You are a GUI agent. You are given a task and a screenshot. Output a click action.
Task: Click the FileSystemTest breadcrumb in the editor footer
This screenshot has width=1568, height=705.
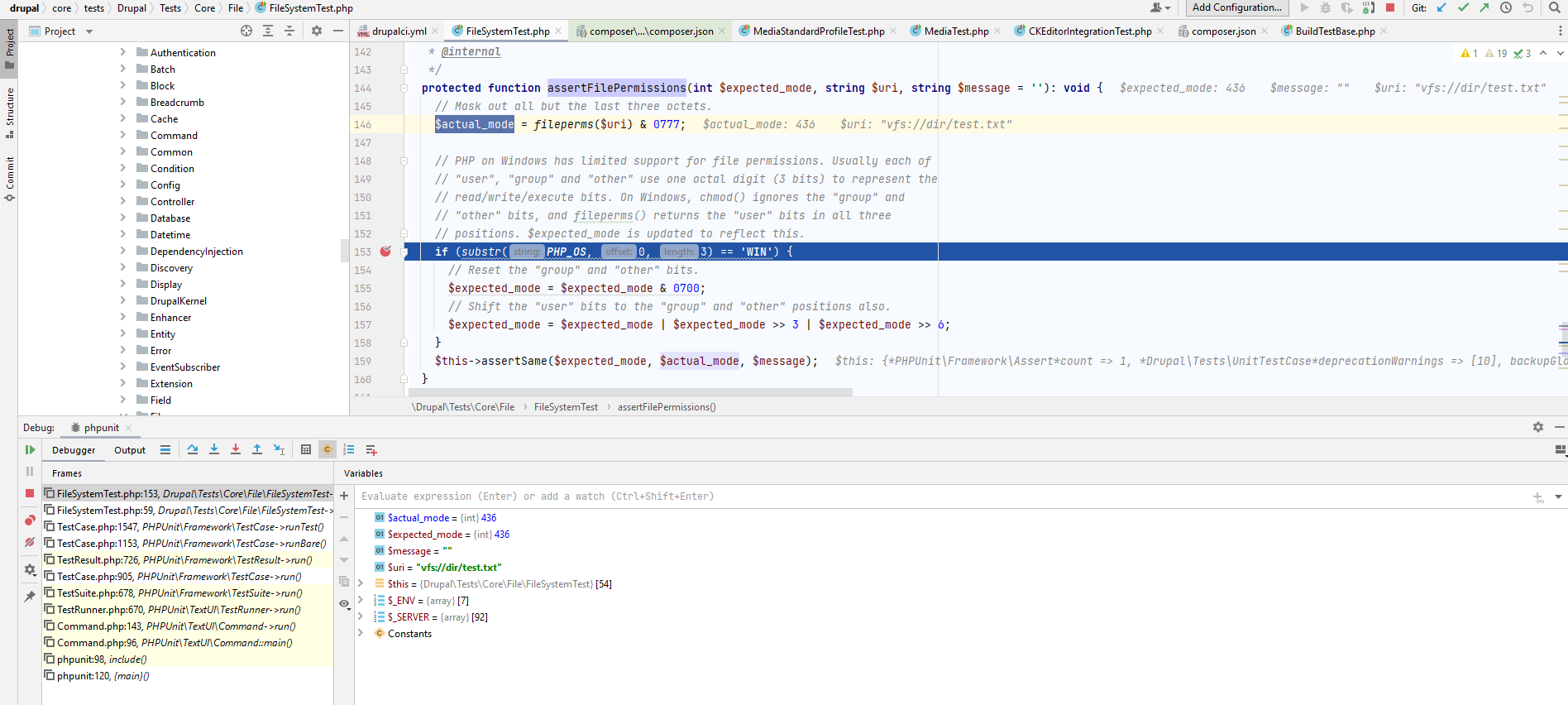pos(566,407)
